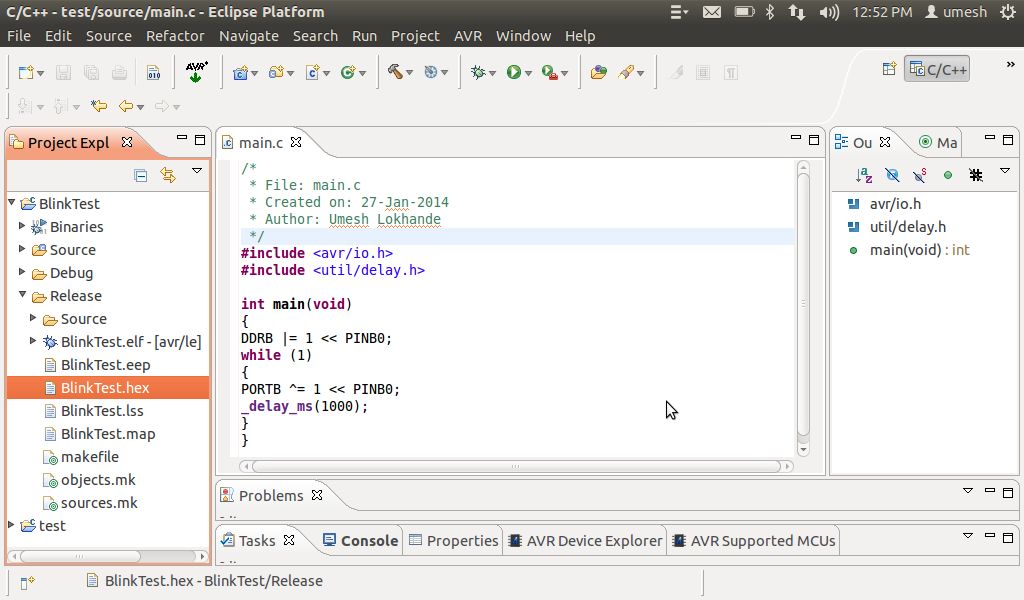Expand the BlinkTest.elf node
Image resolution: width=1024 pixels, height=600 pixels.
pyautogui.click(x=33, y=341)
